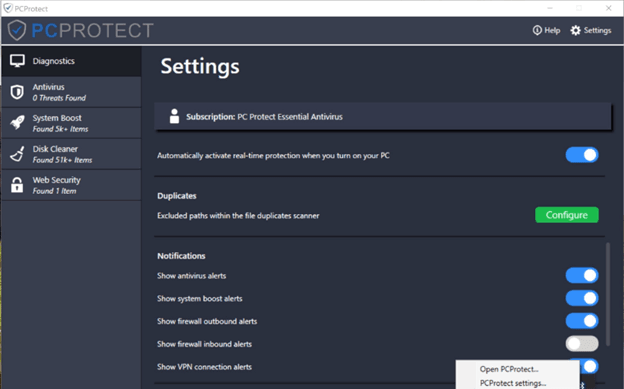Screen dimensions: 624x389
Task: Click the Web Security padlock icon
Action: click(17, 185)
